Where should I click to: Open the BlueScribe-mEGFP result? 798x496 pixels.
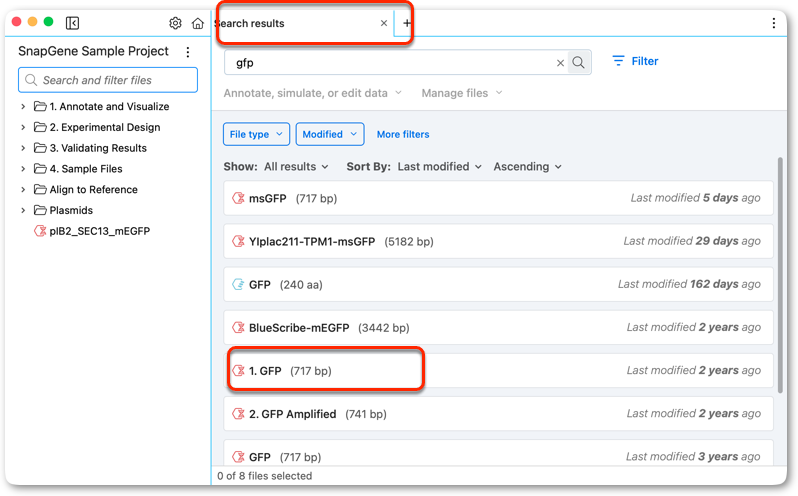498,328
